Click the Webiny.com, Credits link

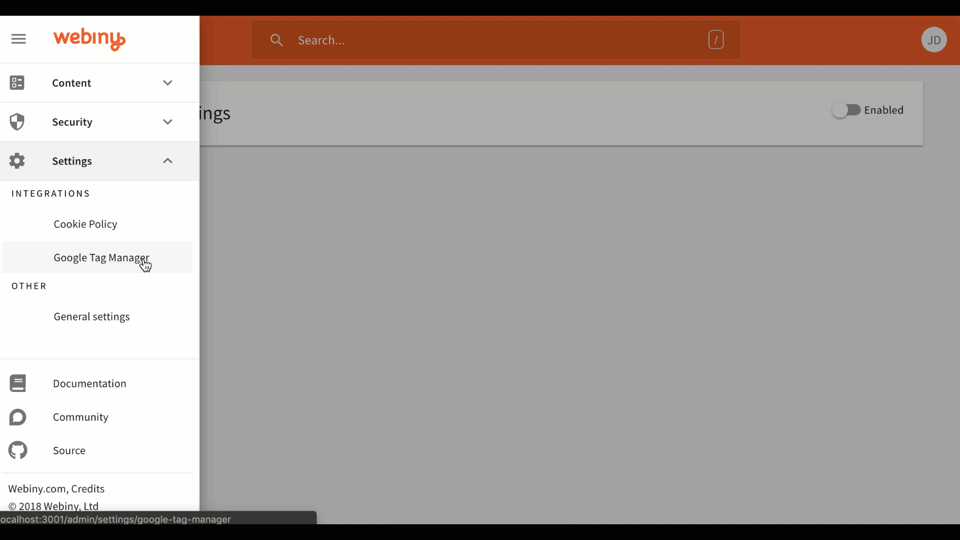(x=56, y=489)
